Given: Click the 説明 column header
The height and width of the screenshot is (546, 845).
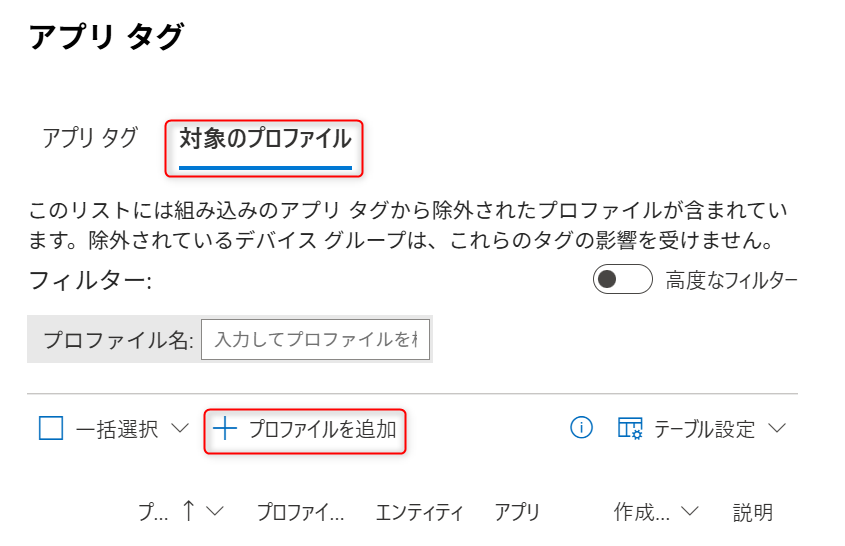Looking at the screenshot, I should pos(753,512).
